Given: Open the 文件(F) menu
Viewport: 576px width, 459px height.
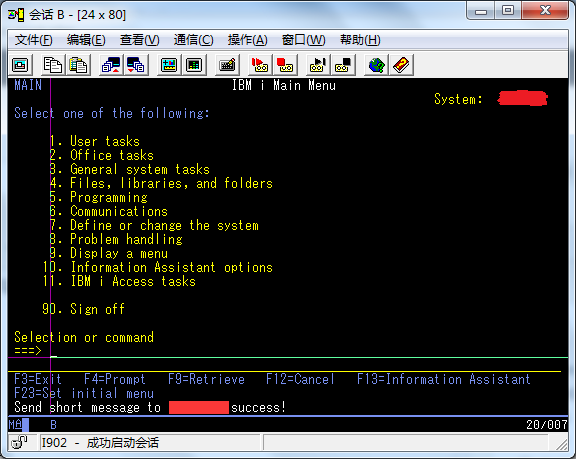Looking at the screenshot, I should (33, 40).
